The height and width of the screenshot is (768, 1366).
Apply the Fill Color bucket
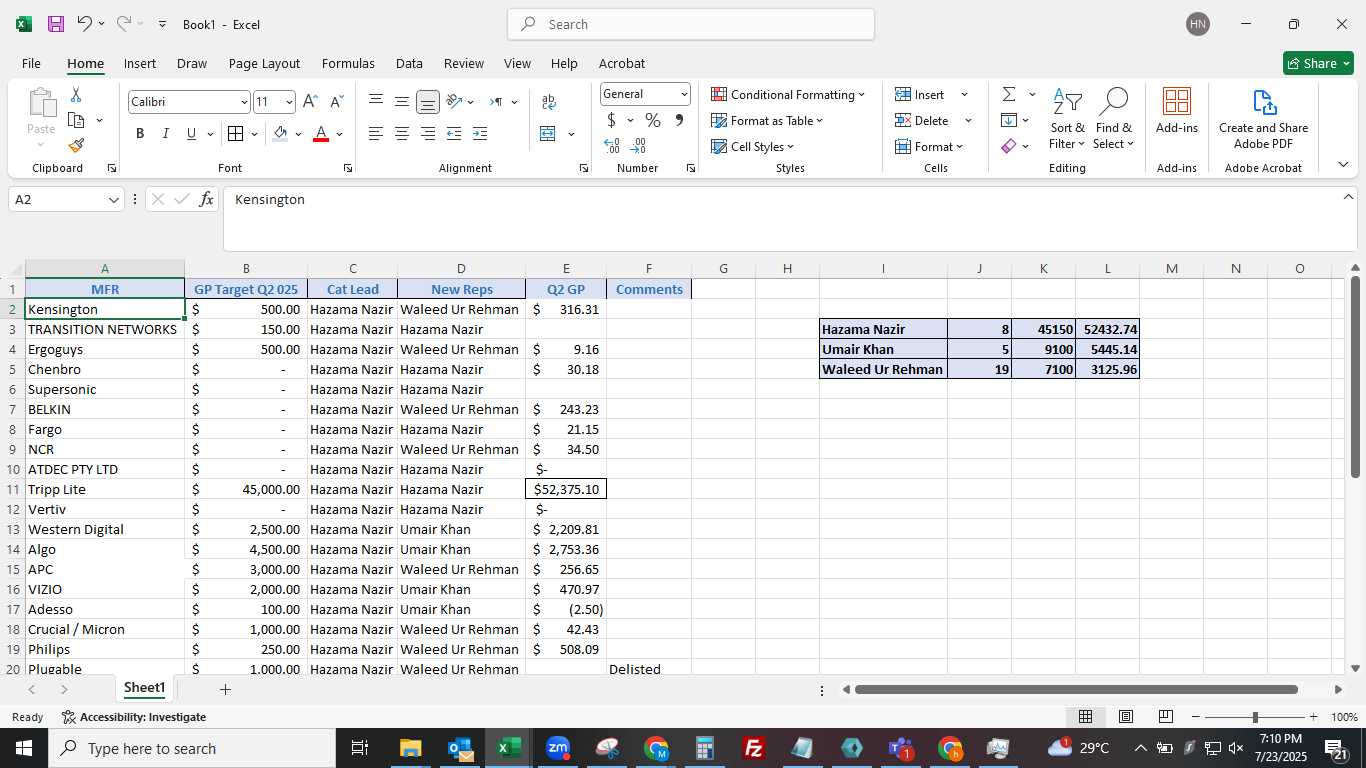(280, 133)
